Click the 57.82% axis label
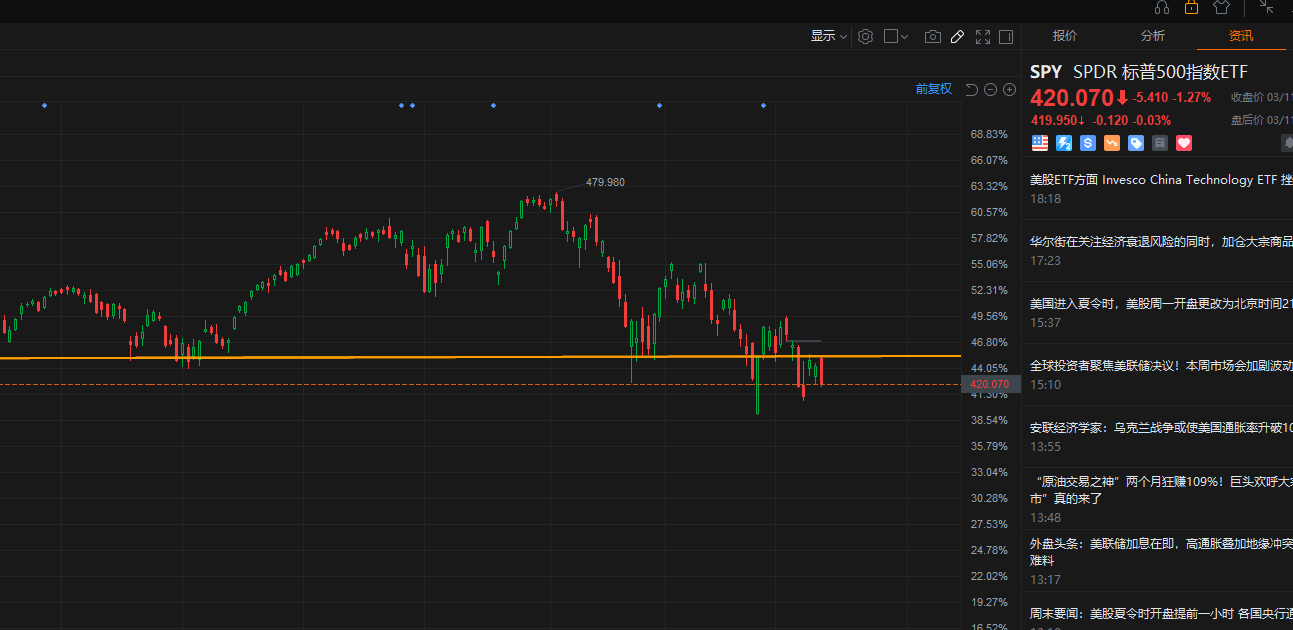1293x630 pixels. (x=989, y=238)
